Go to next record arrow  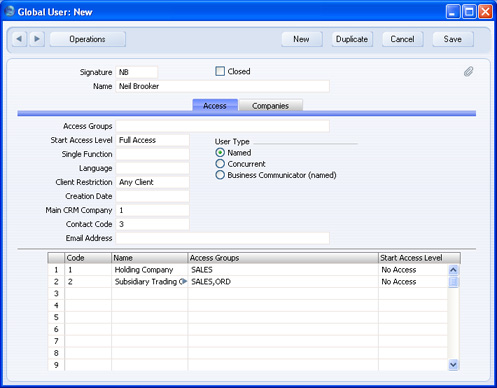point(37,39)
